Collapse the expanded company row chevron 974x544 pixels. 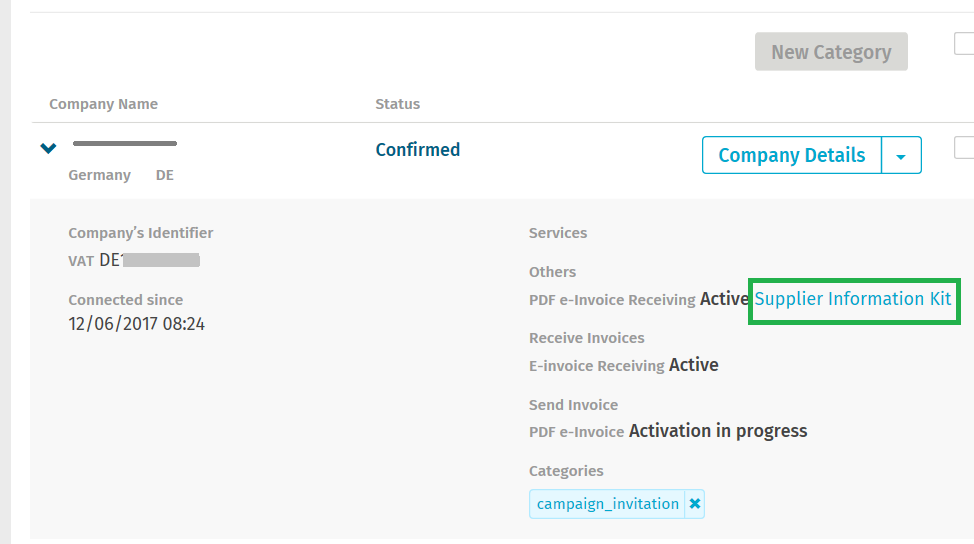tap(48, 149)
